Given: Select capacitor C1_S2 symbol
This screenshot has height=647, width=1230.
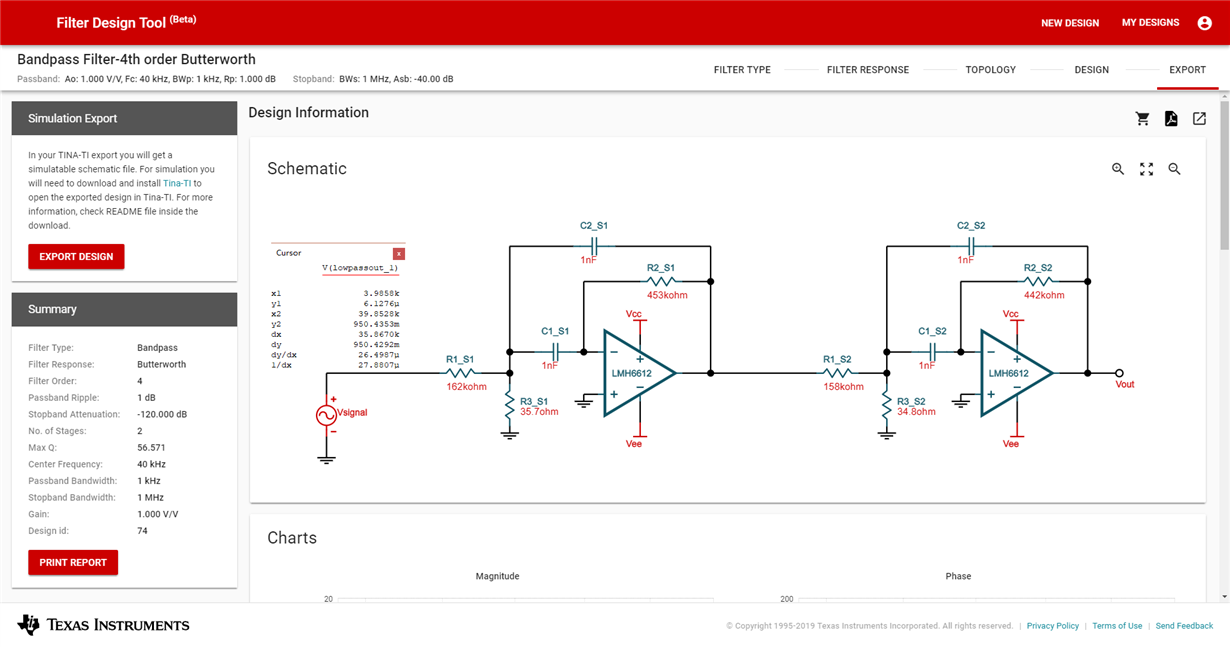Looking at the screenshot, I should [x=932, y=352].
